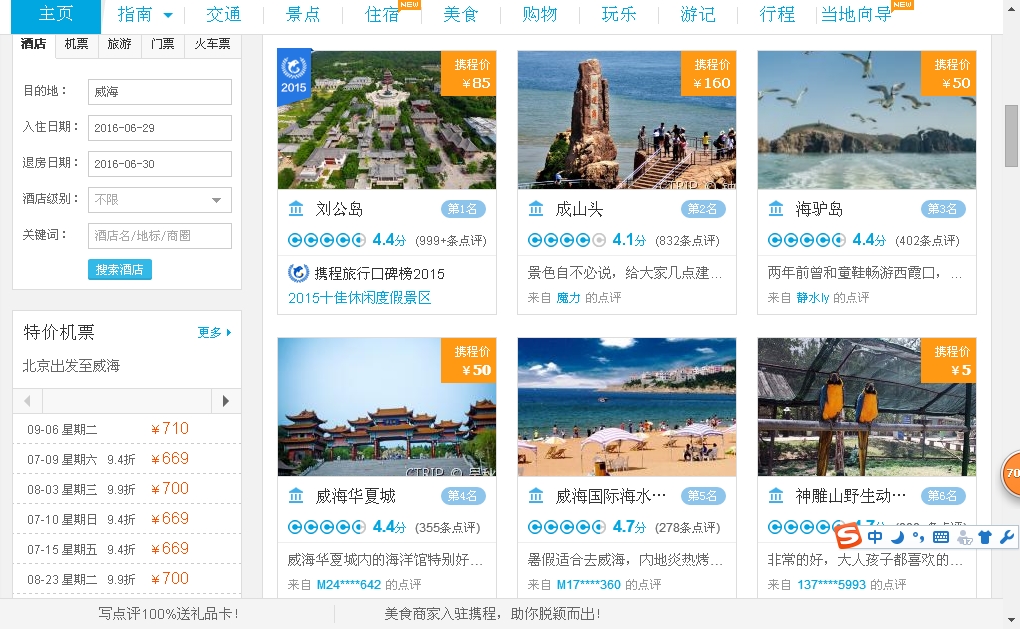Toggle Chinese punctuation mode on IME bar
This screenshot has width=1020, height=629.
coord(917,538)
